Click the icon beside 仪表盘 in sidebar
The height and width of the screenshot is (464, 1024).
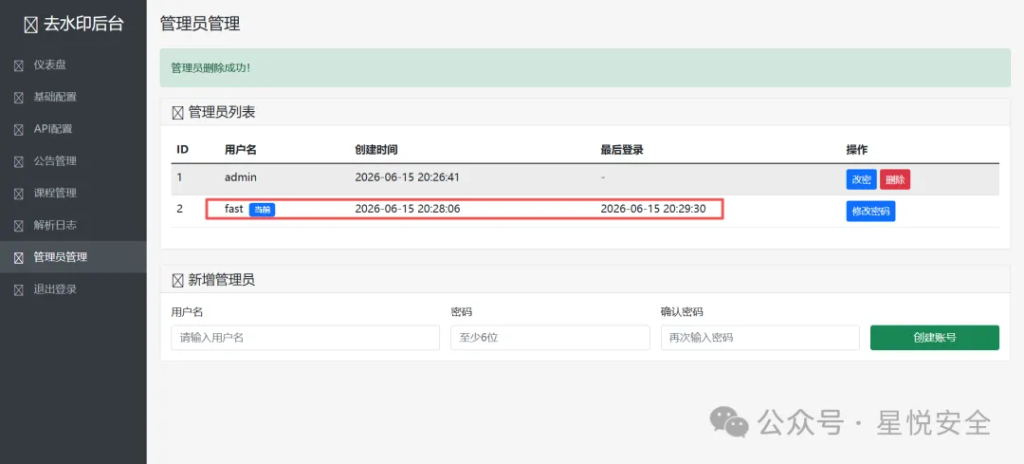click(19, 65)
